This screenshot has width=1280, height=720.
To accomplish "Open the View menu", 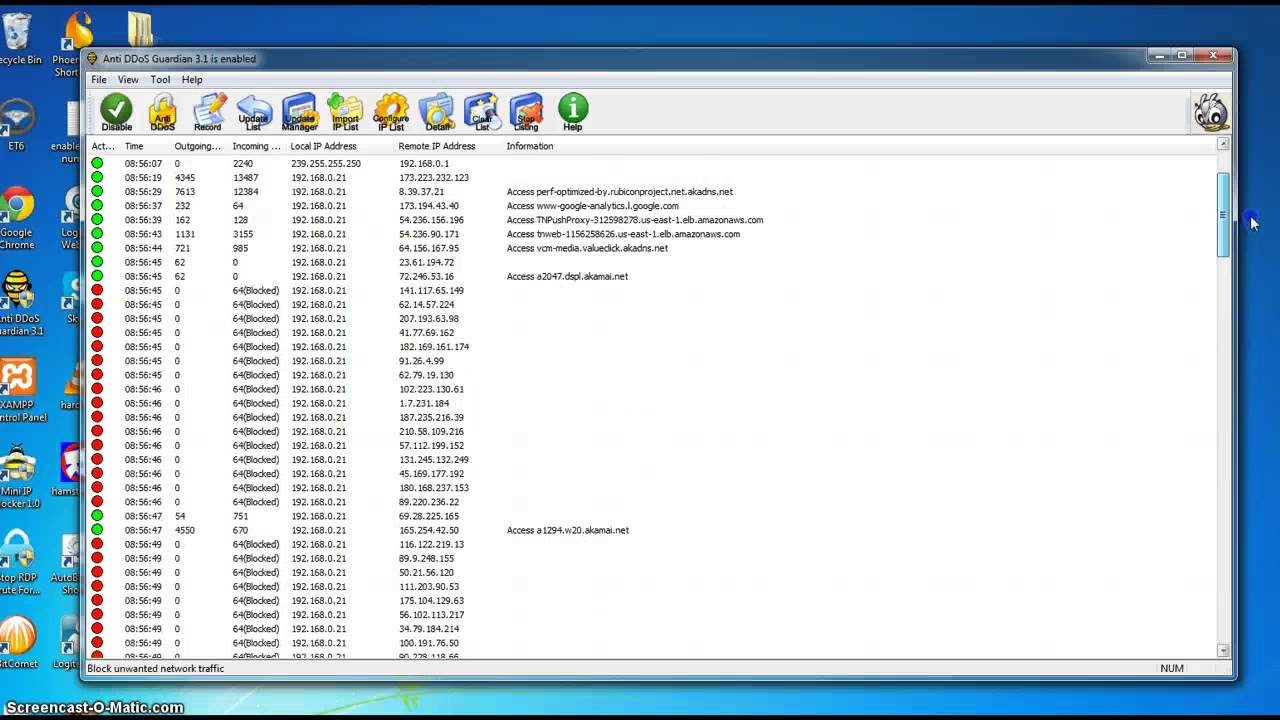I will (x=128, y=80).
